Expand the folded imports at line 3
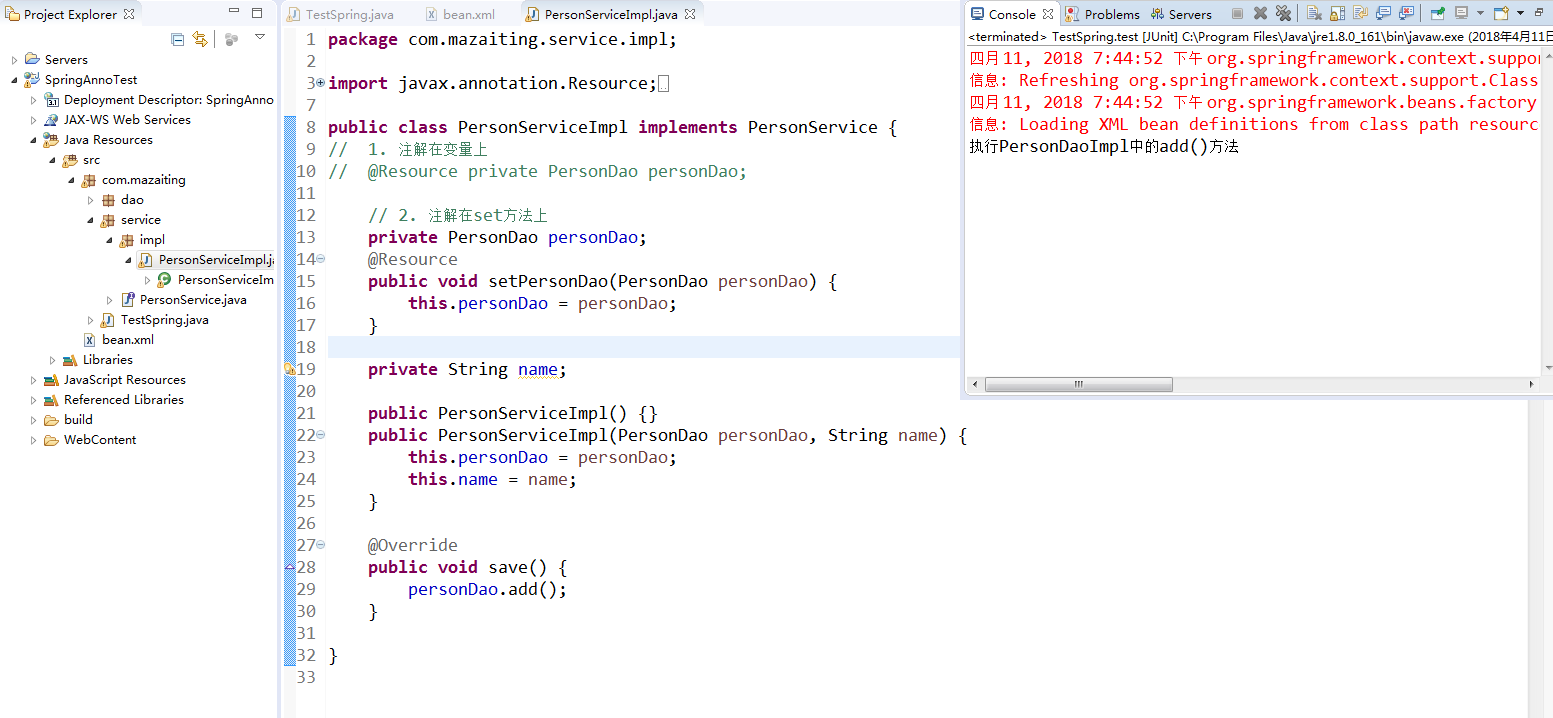This screenshot has width=1553, height=718. 321,83
